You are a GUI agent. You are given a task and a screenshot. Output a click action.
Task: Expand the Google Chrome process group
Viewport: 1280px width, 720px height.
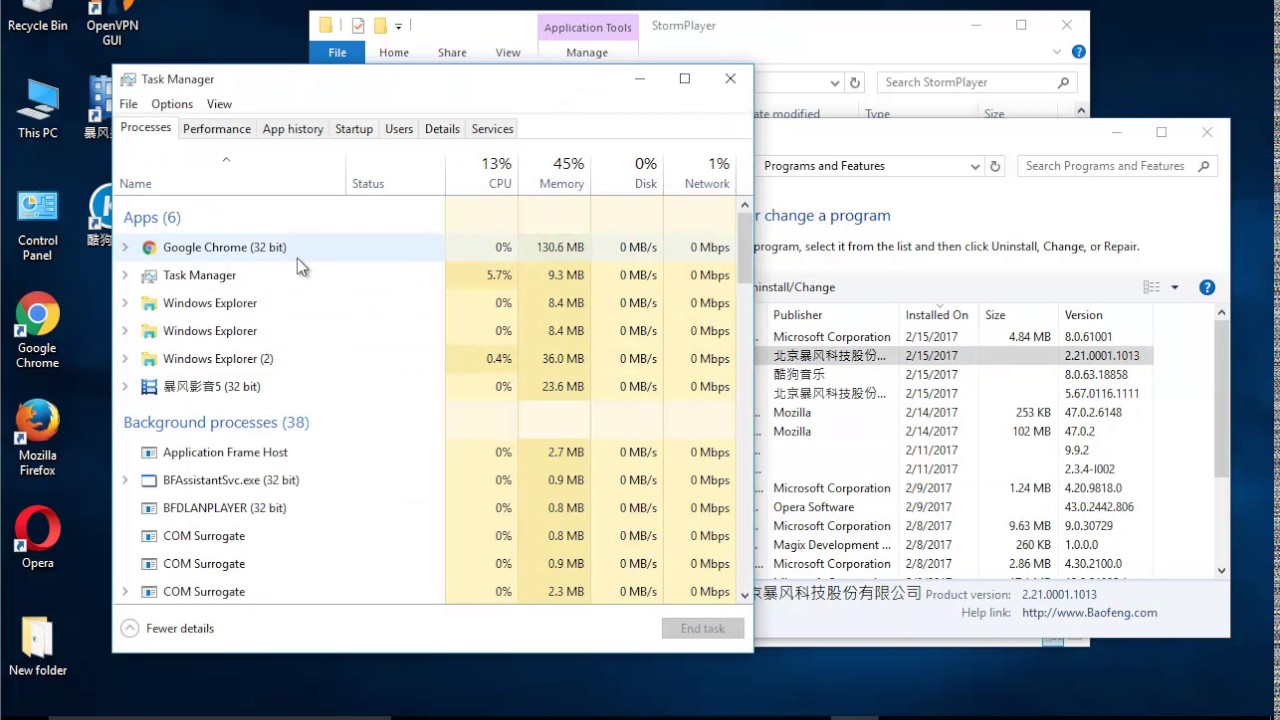tap(125, 247)
